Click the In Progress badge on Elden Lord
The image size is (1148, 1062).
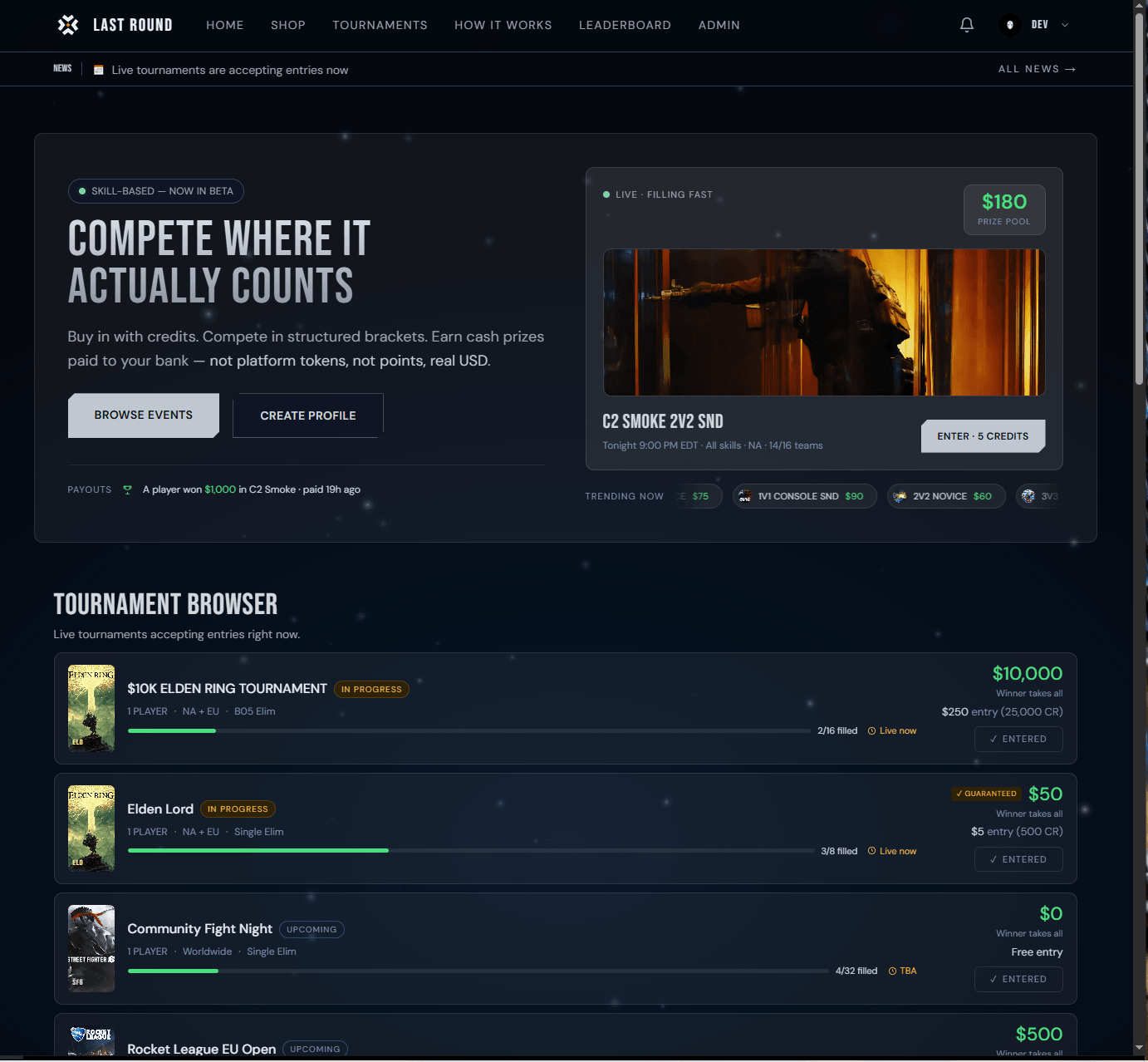[x=238, y=809]
